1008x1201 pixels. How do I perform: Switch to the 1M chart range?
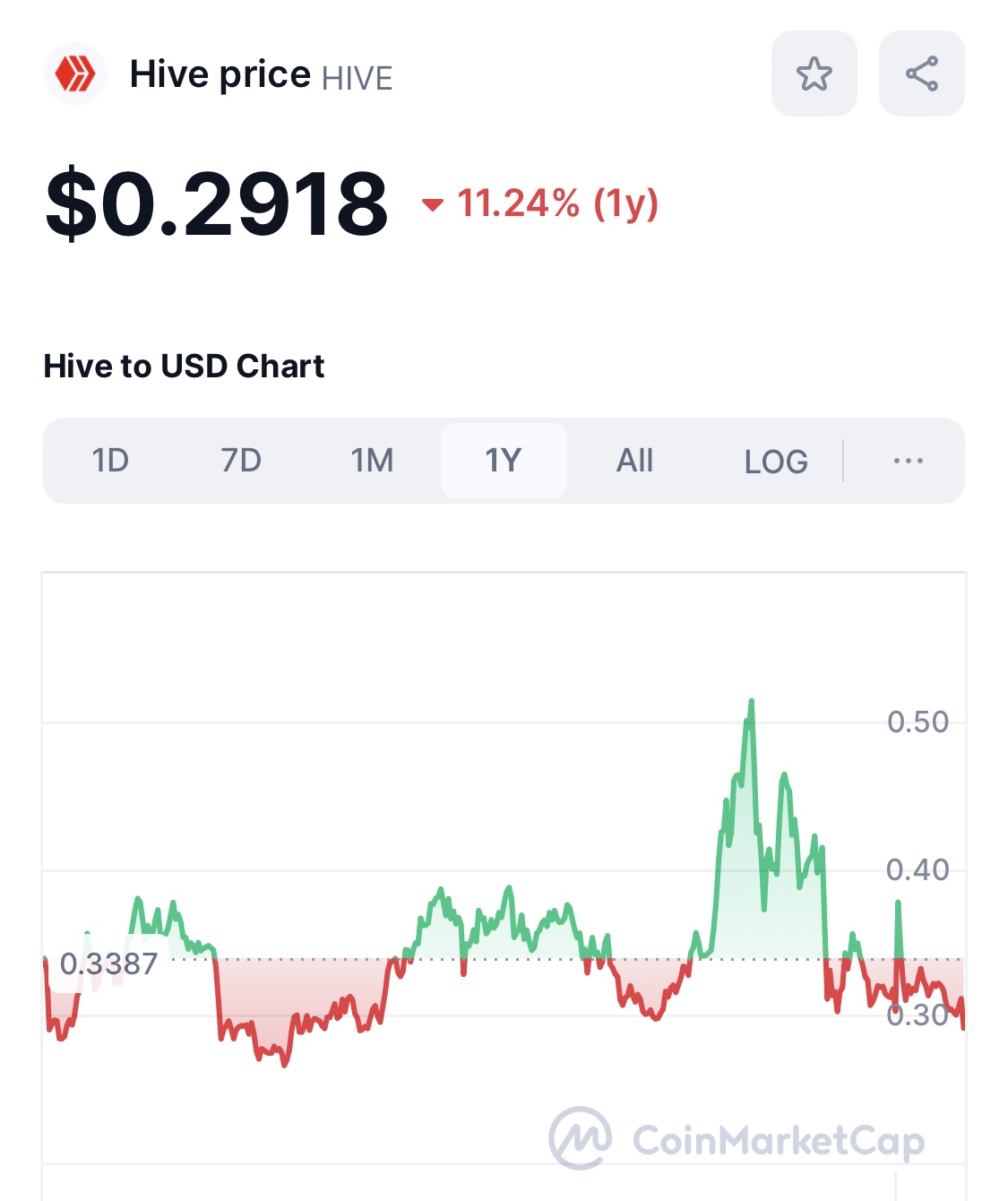point(372,461)
